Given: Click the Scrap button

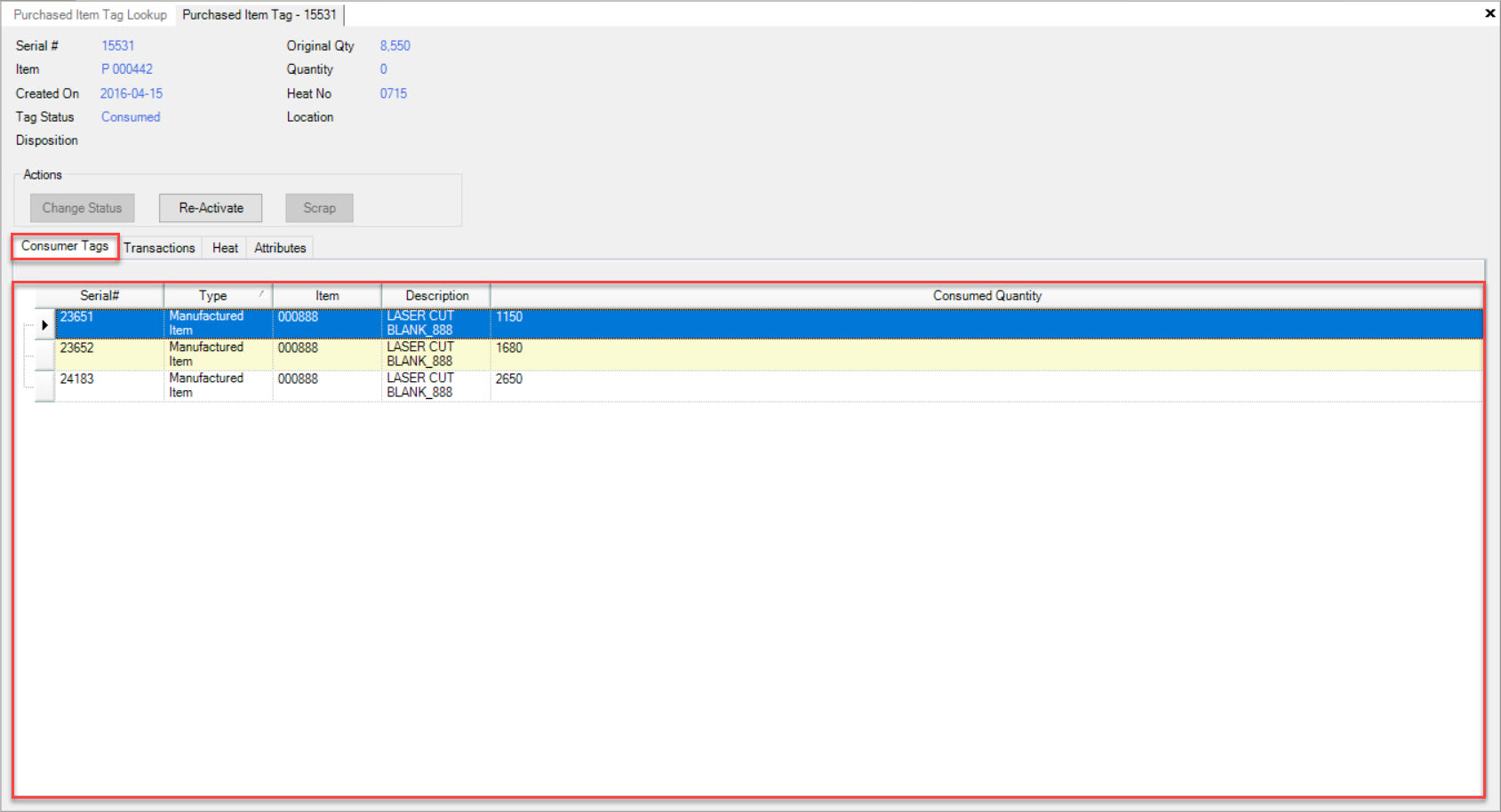Looking at the screenshot, I should (319, 208).
